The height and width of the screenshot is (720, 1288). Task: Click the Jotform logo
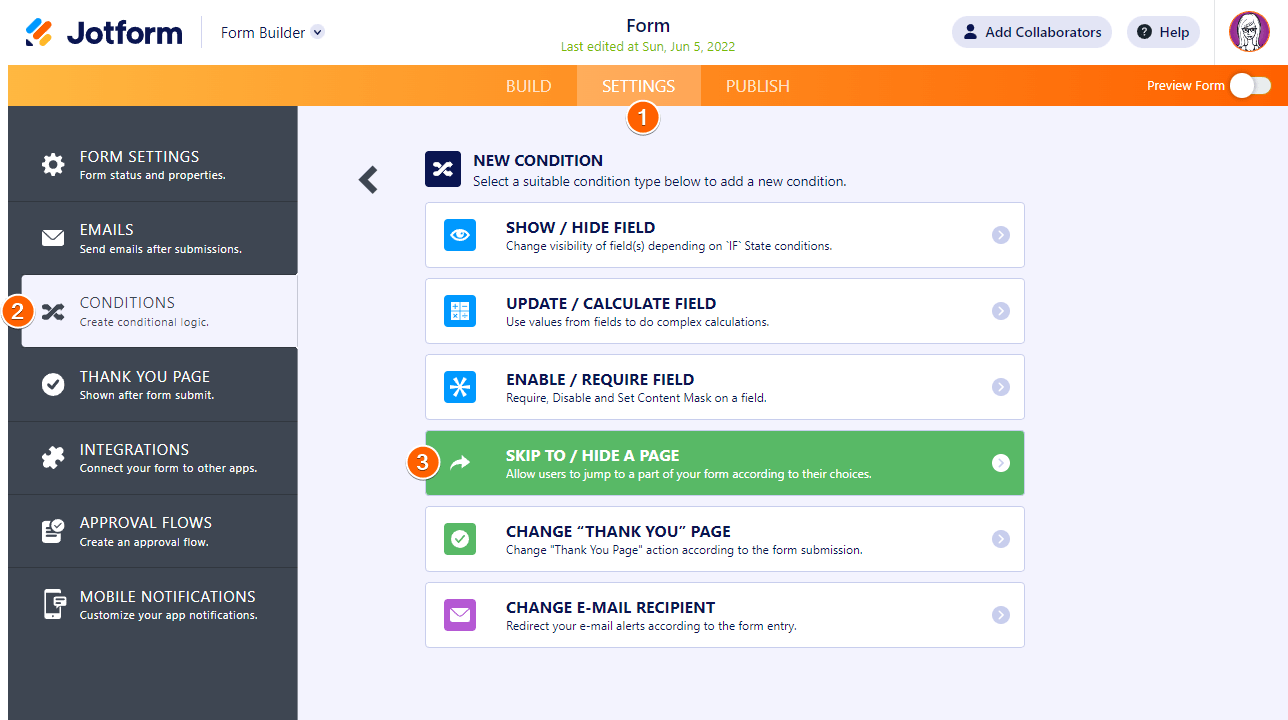(x=104, y=32)
